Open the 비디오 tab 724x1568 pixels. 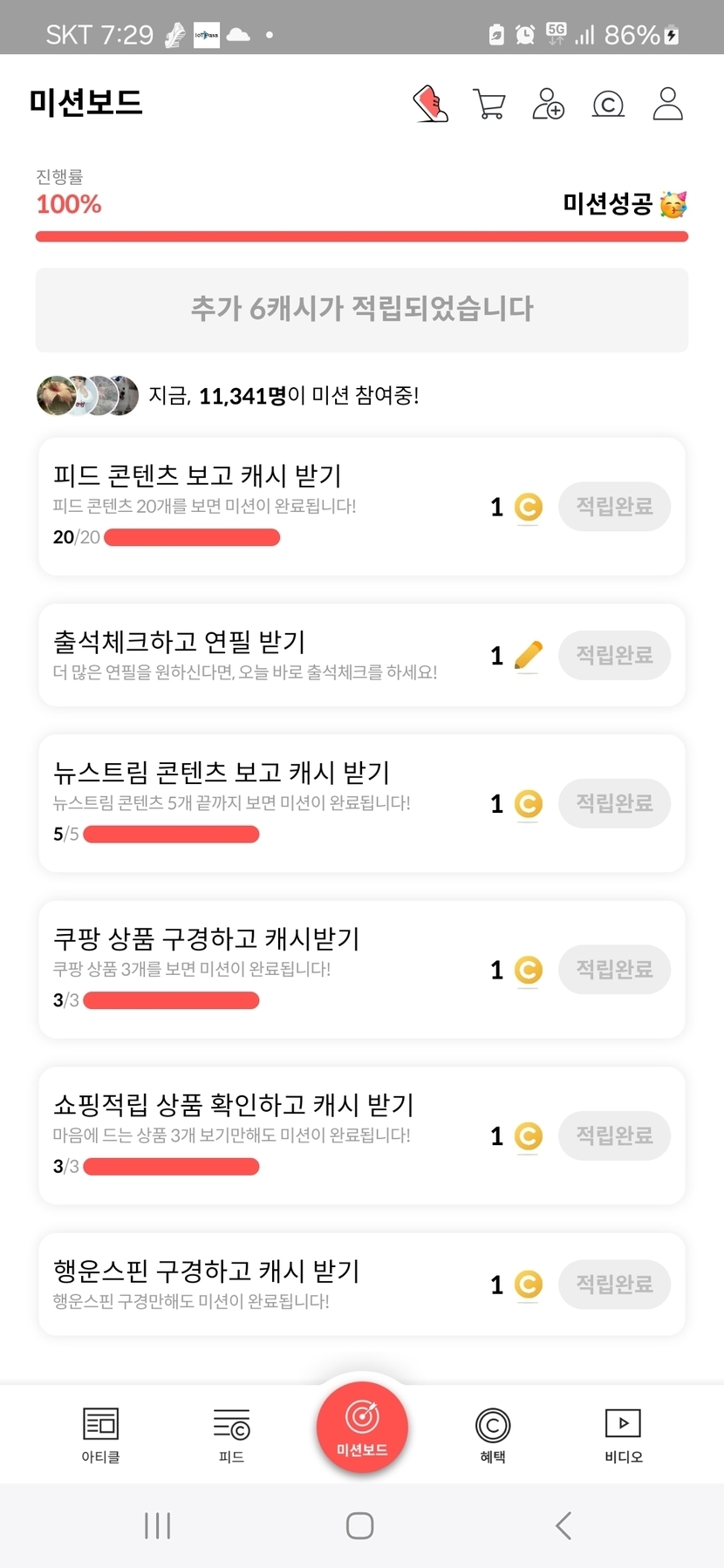[623, 1435]
